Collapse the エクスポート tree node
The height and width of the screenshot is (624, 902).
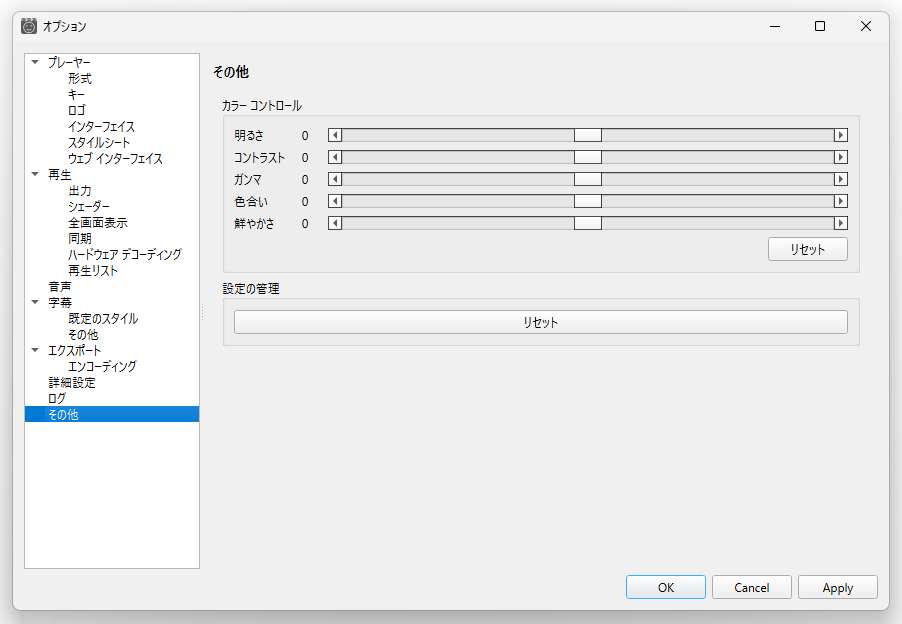point(35,350)
